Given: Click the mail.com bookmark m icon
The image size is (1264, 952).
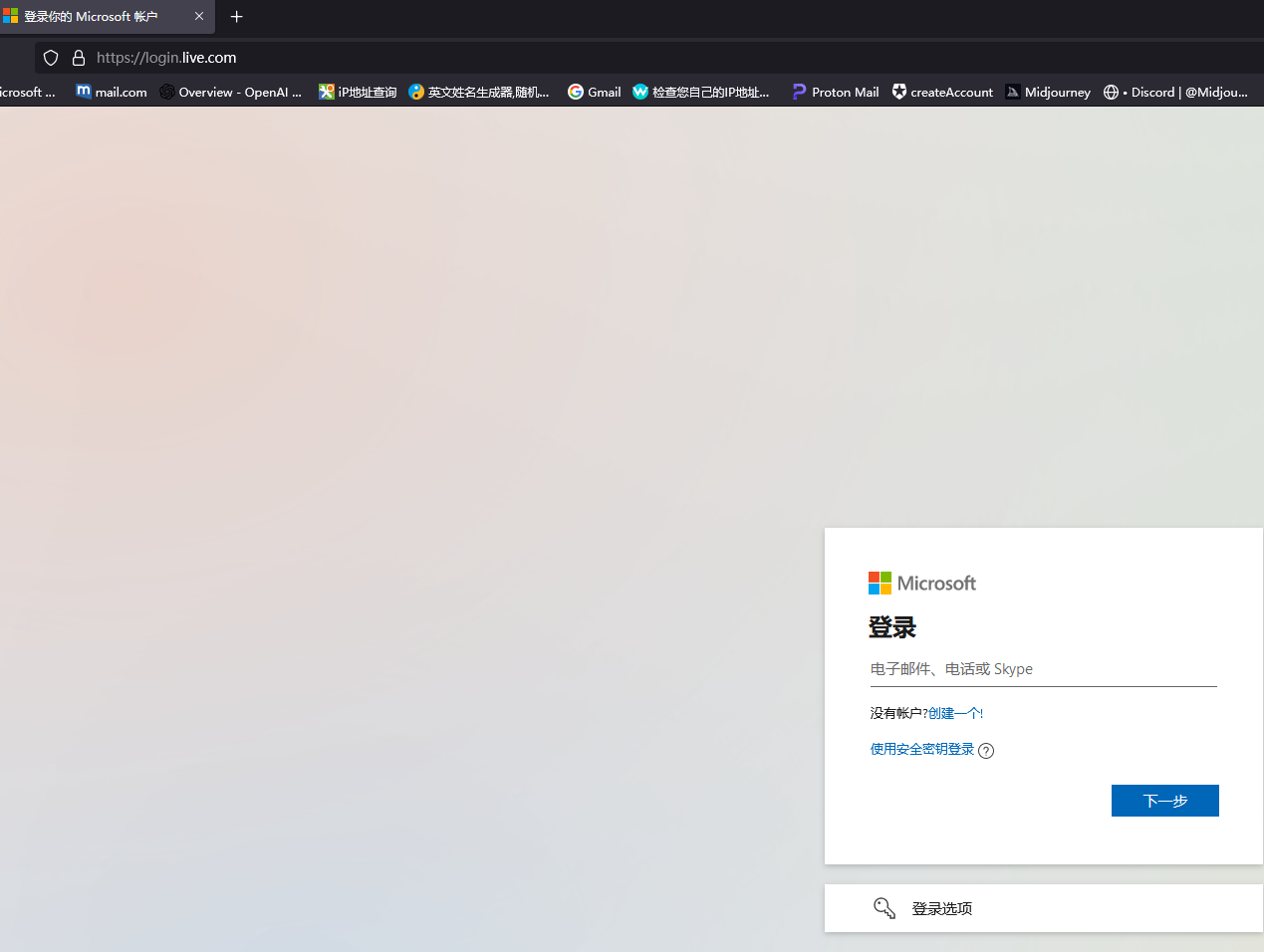Looking at the screenshot, I should tap(84, 92).
